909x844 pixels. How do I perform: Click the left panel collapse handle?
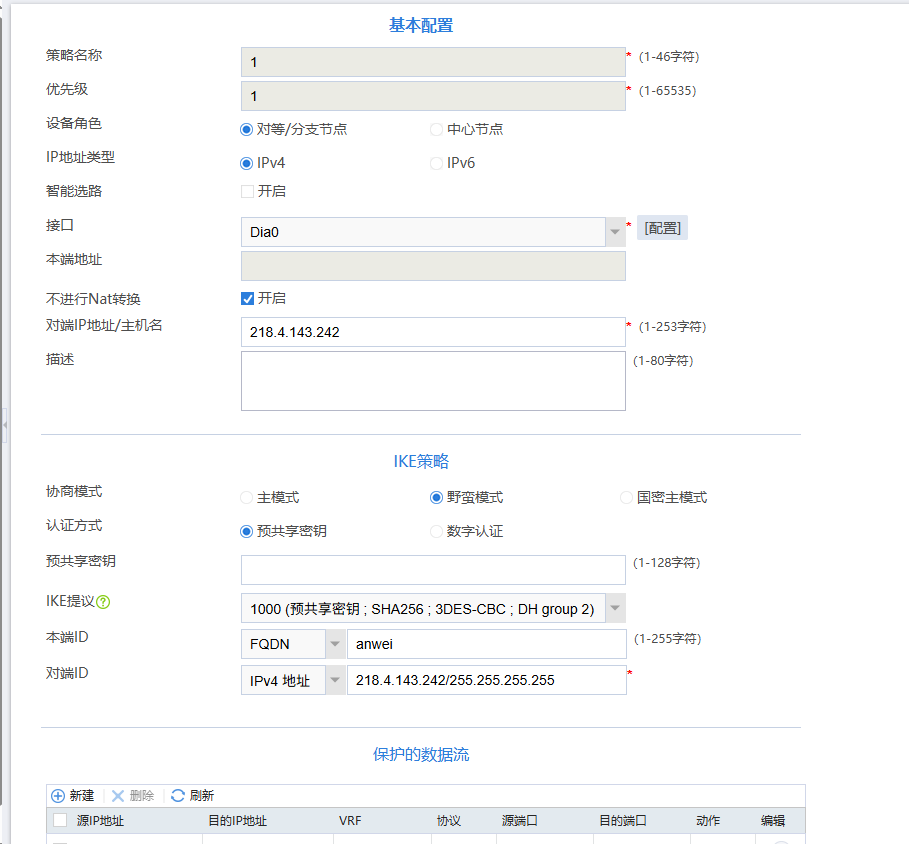coord(5,425)
